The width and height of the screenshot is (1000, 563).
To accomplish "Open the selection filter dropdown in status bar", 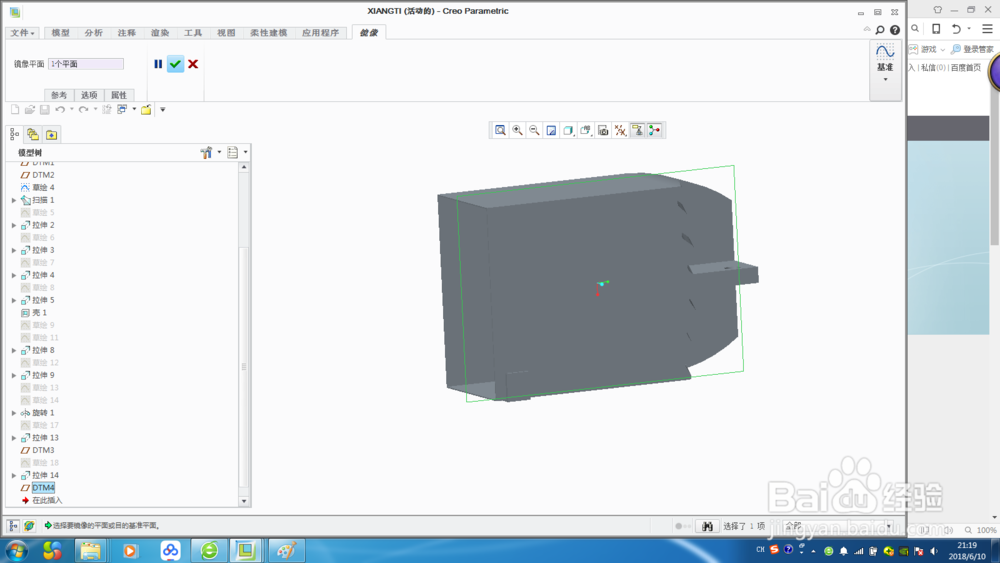I will pyautogui.click(x=889, y=526).
